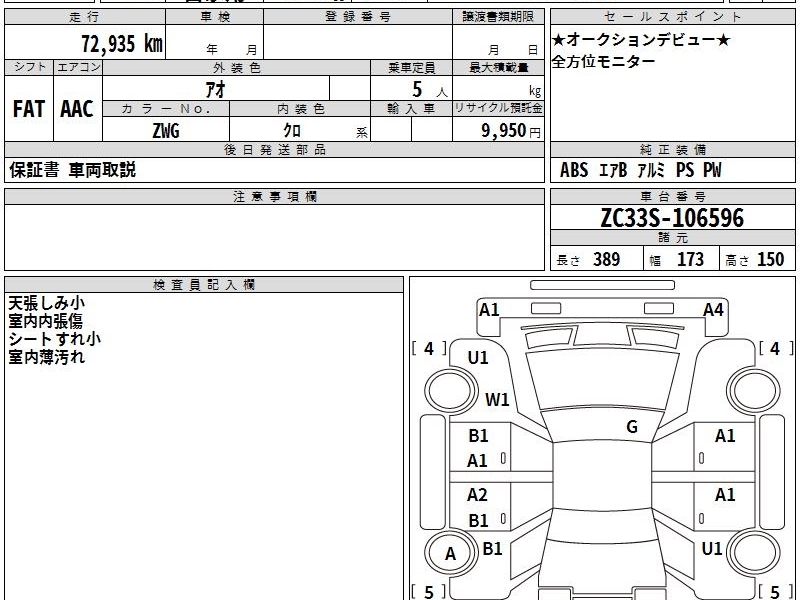Select the 後日発送部品 section header

[274, 149]
